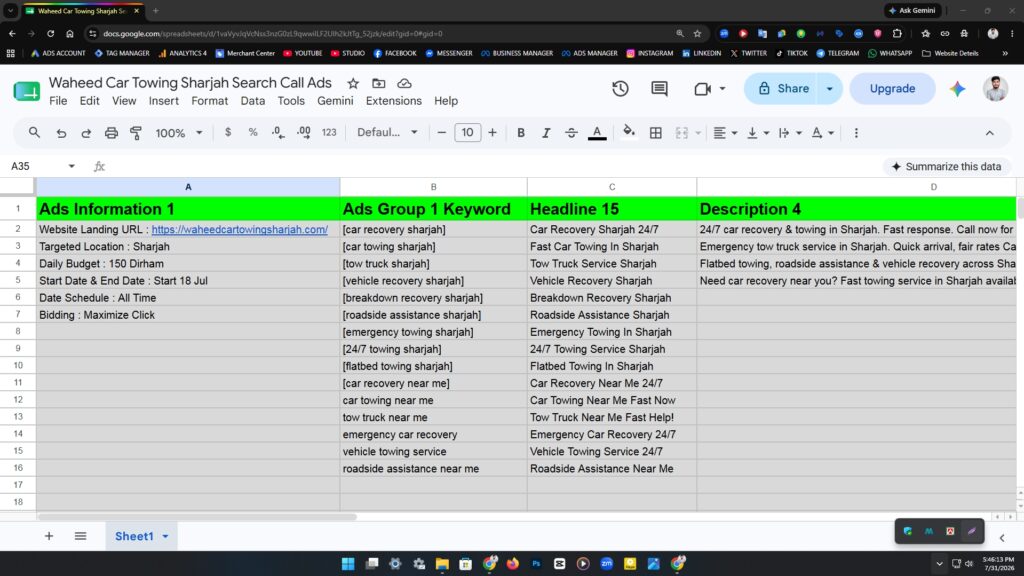Viewport: 1024px width, 576px height.
Task: Format as currency with dollar icon
Action: (227, 133)
